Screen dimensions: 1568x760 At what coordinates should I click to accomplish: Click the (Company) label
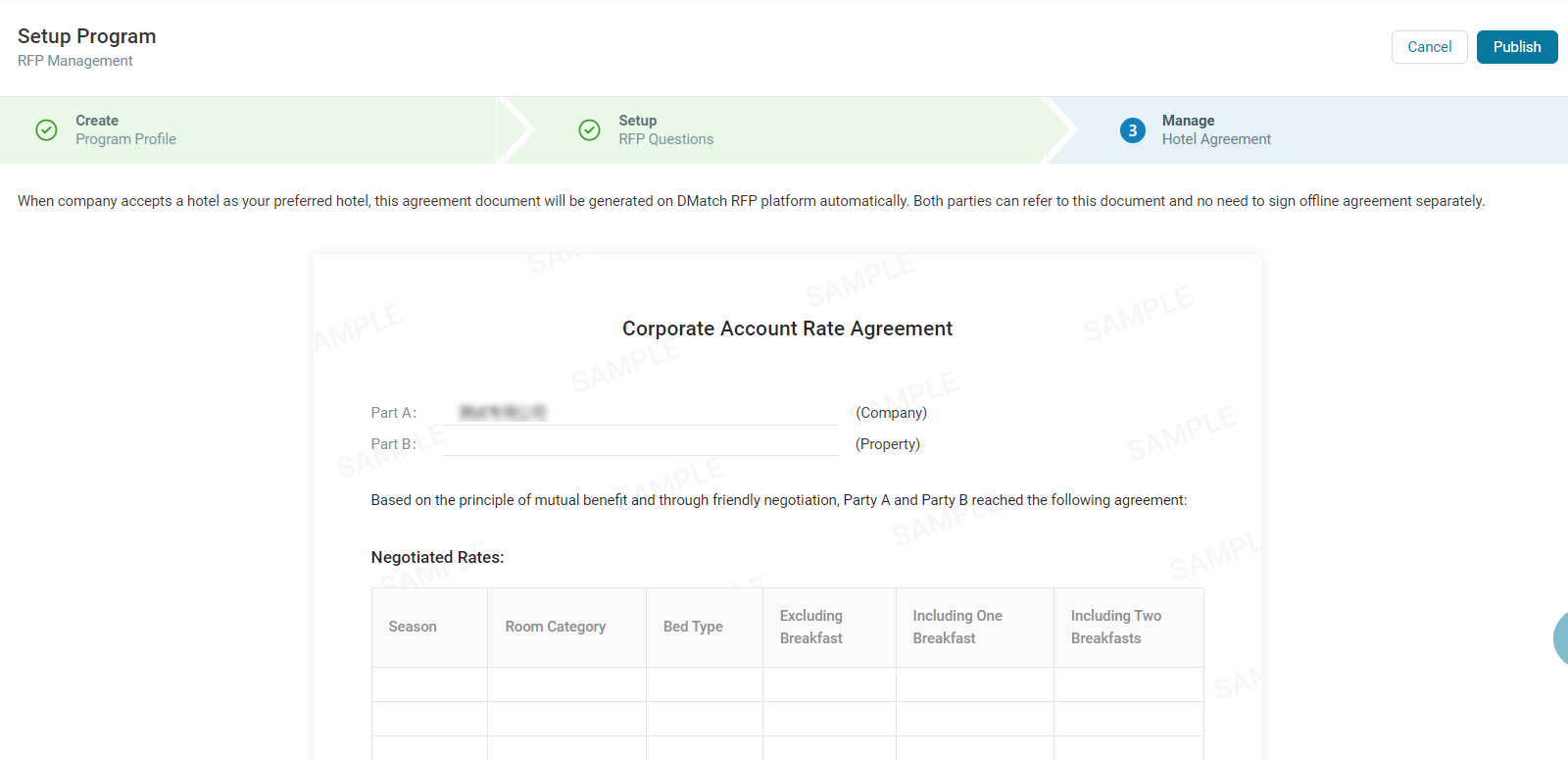[x=891, y=413]
